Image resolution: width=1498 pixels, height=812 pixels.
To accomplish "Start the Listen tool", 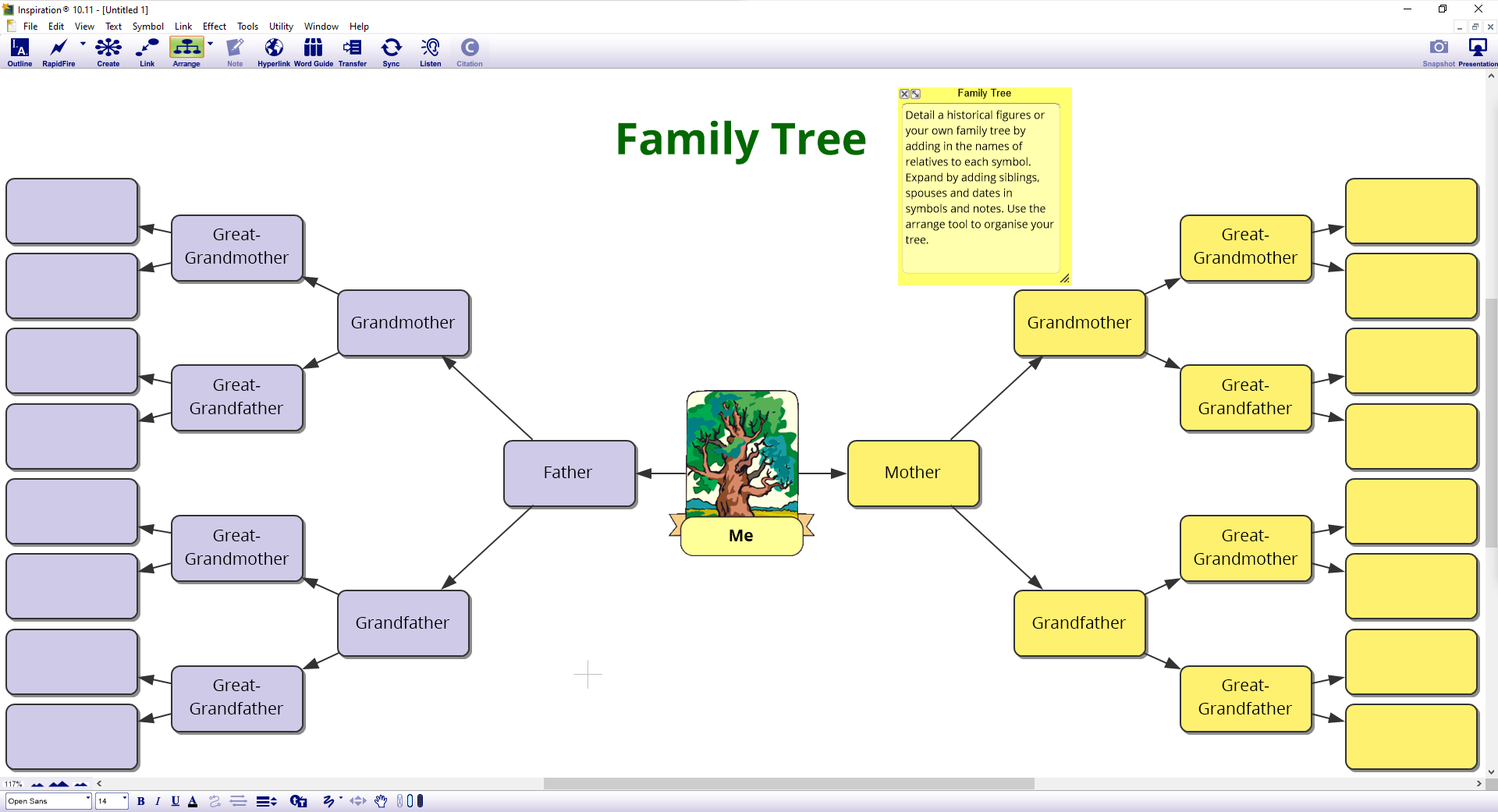I will [x=431, y=52].
